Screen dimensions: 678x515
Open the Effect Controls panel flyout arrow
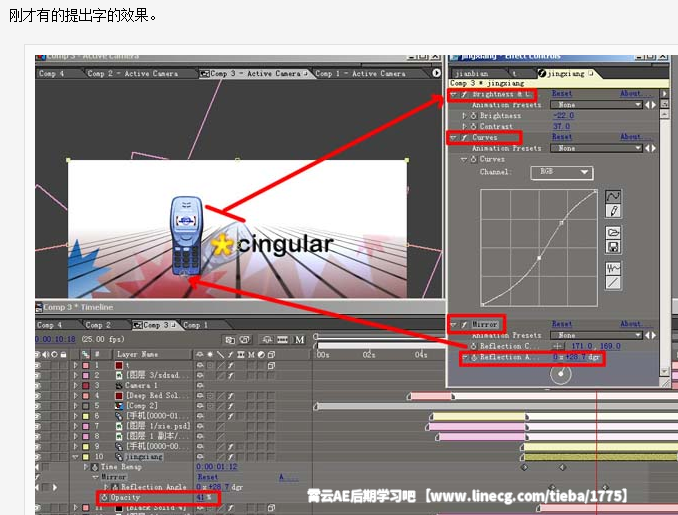click(x=665, y=93)
